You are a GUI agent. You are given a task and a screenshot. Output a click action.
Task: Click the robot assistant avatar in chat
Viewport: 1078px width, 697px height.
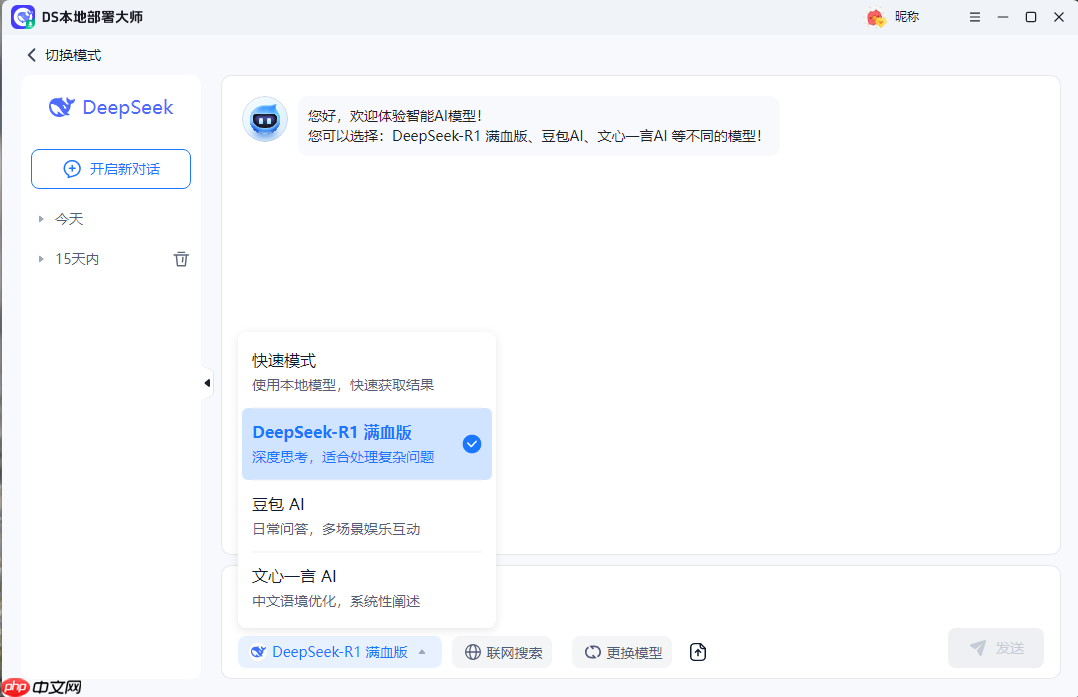[x=264, y=119]
